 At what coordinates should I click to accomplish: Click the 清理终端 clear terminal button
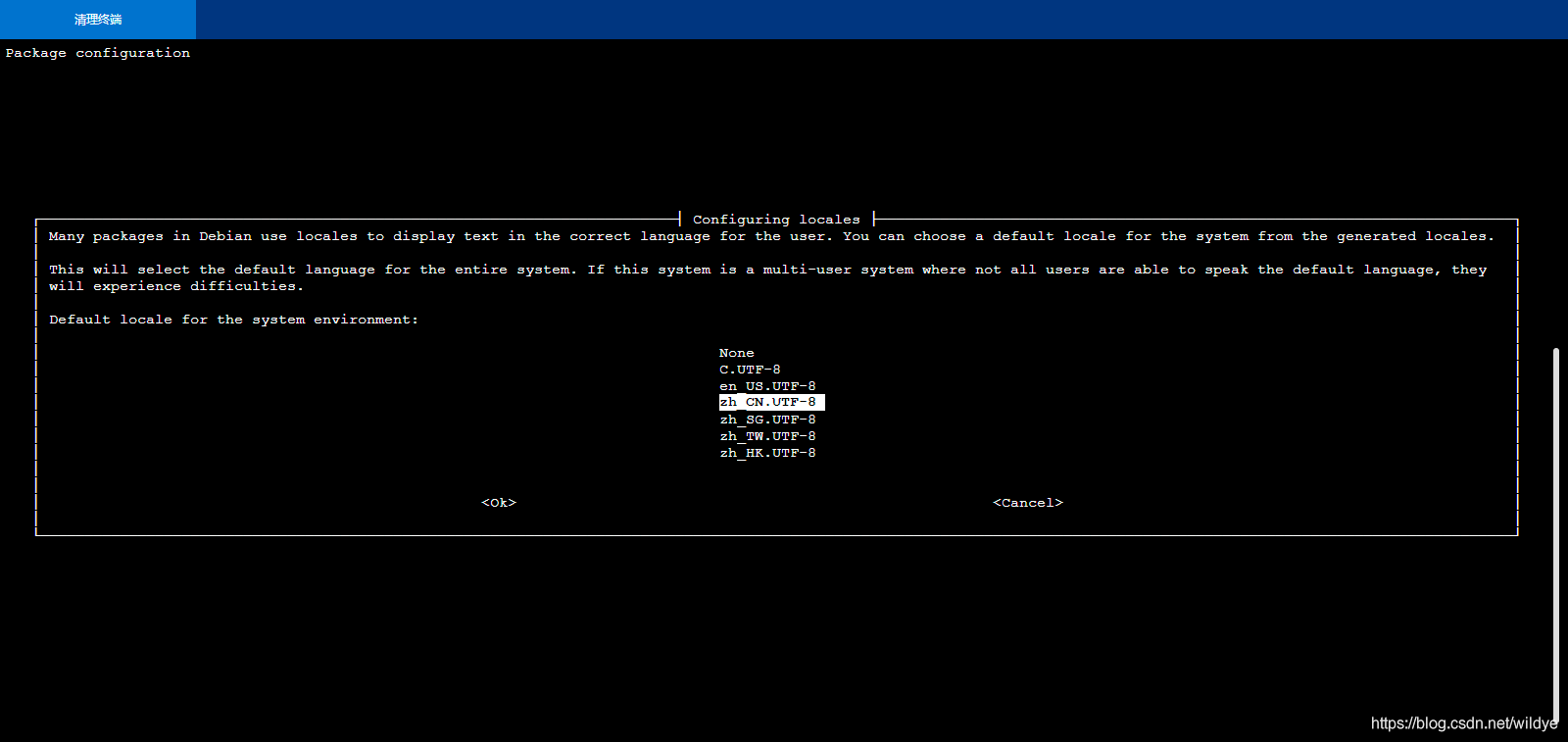(x=98, y=20)
